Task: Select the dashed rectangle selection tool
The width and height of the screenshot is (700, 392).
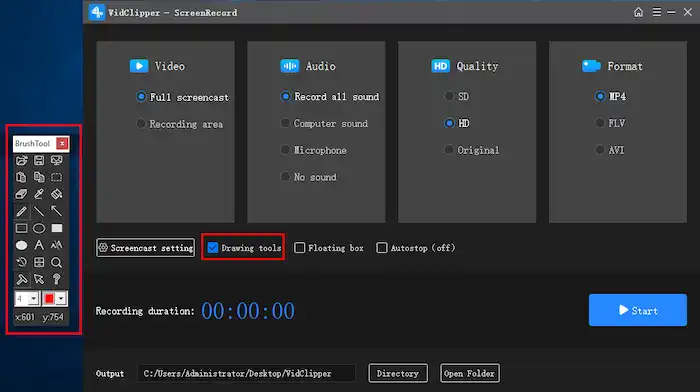Action: 57,177
